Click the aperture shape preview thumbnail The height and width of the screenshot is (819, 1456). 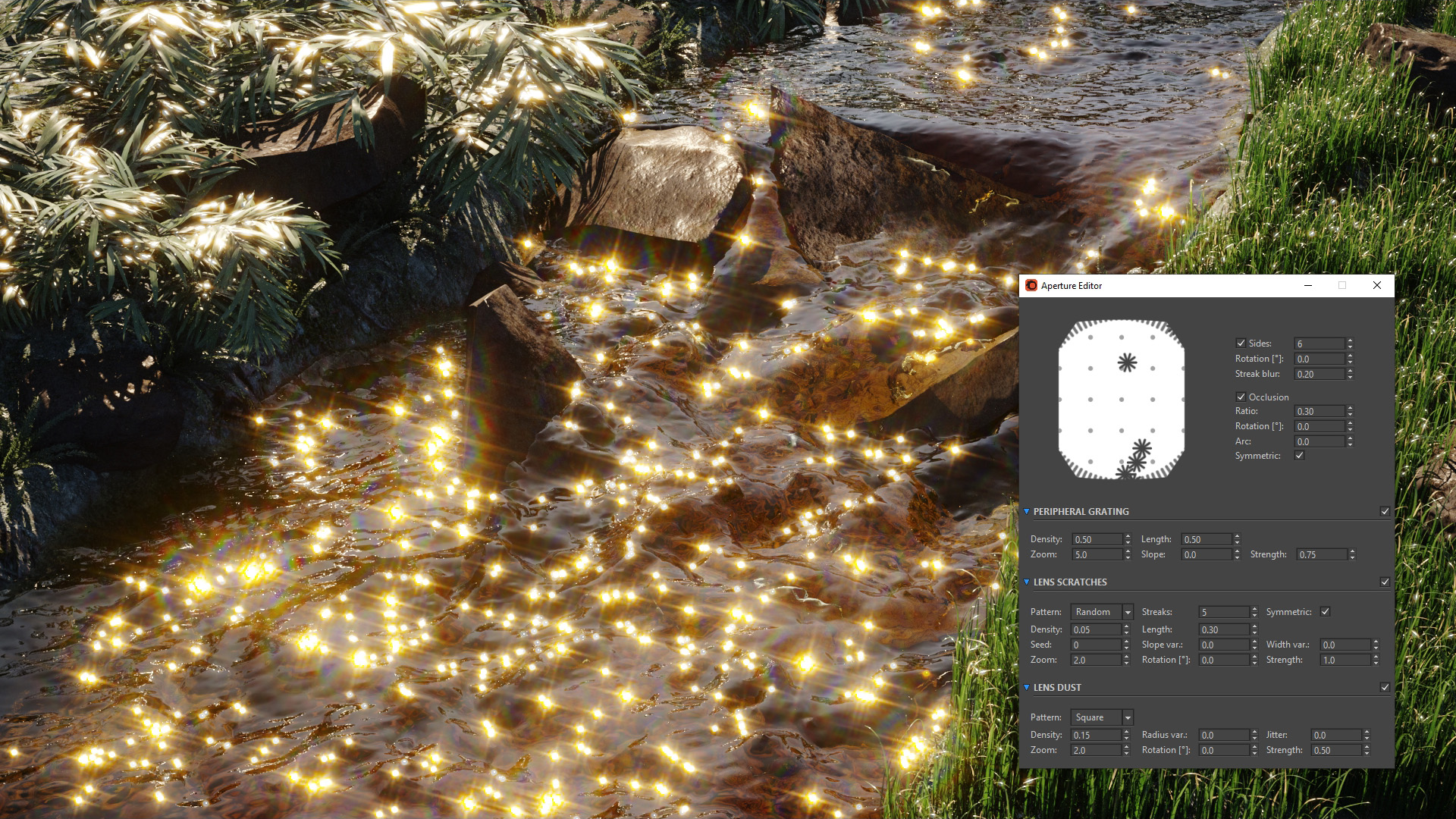pyautogui.click(x=1121, y=400)
